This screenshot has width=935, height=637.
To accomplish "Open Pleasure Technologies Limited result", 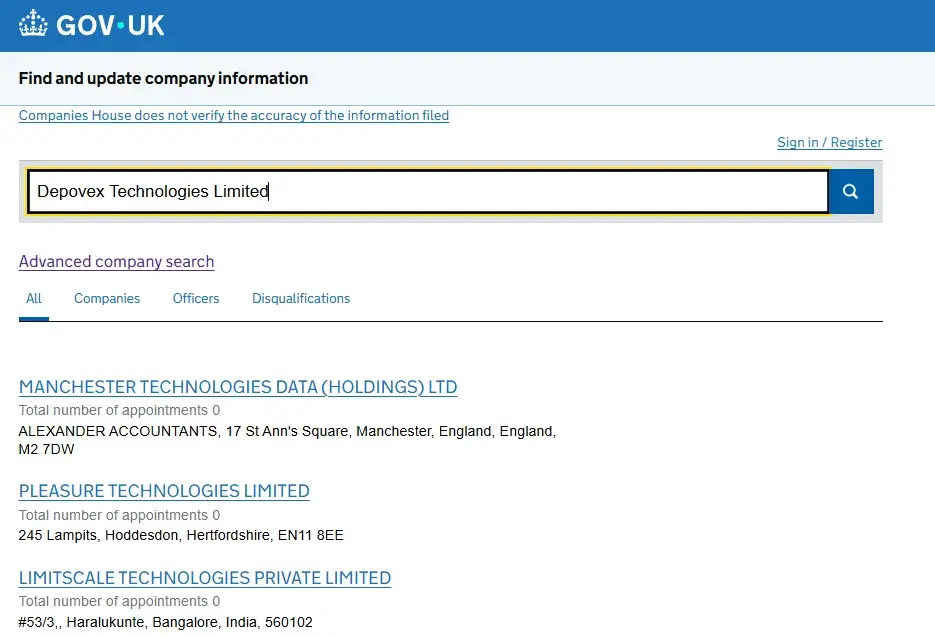I will pos(164,491).
